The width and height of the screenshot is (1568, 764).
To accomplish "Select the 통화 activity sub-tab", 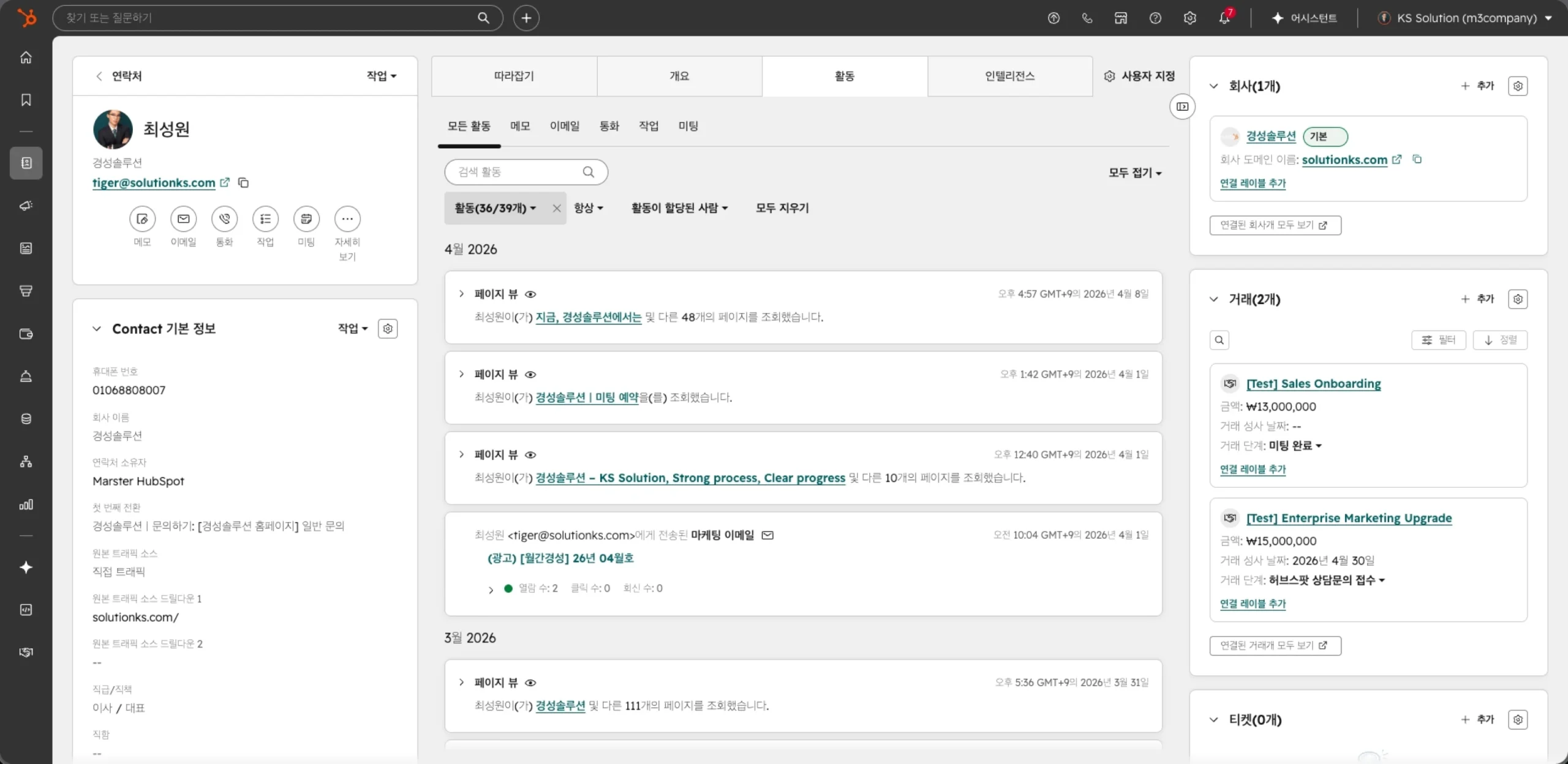I will 609,126.
